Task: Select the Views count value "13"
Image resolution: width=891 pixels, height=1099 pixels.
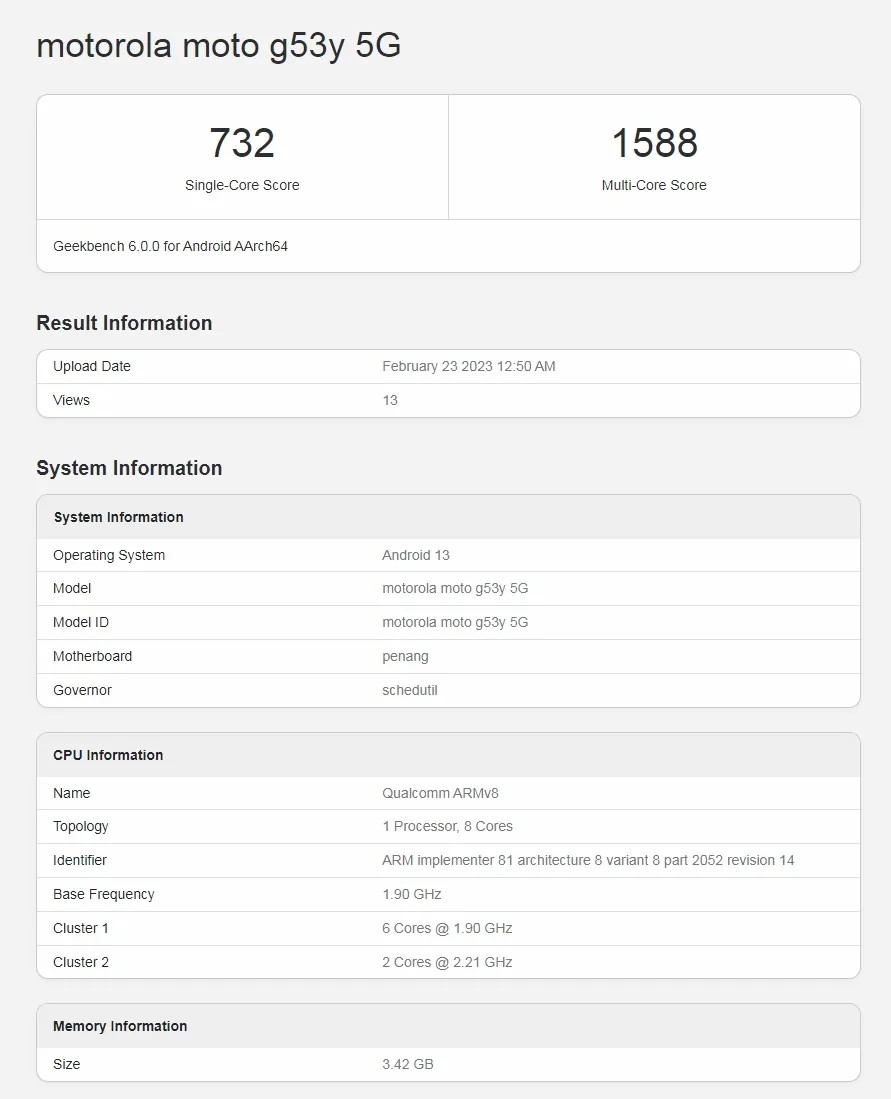Action: click(390, 400)
